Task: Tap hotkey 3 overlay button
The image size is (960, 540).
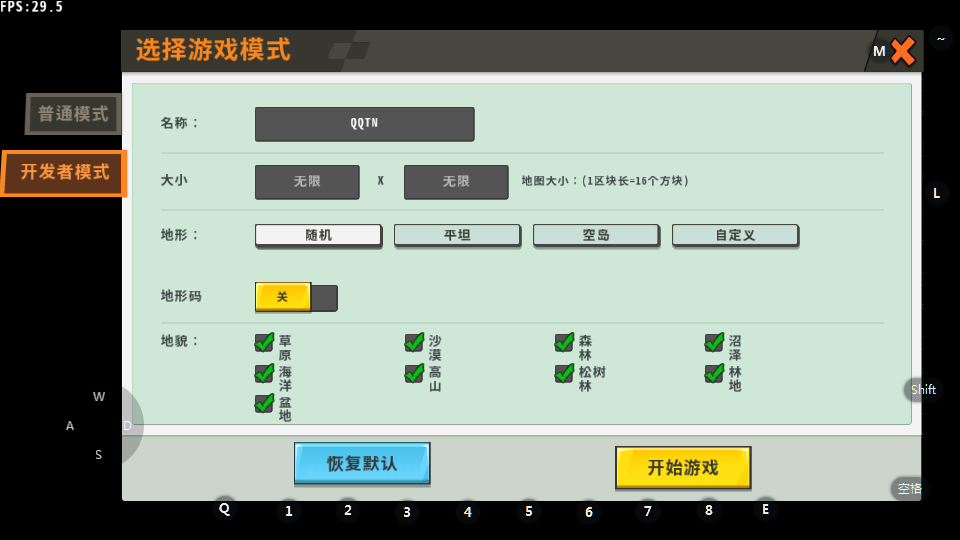Action: [407, 512]
